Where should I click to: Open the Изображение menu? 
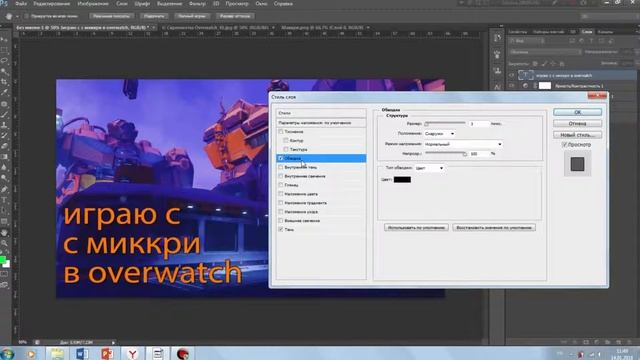coord(93,4)
